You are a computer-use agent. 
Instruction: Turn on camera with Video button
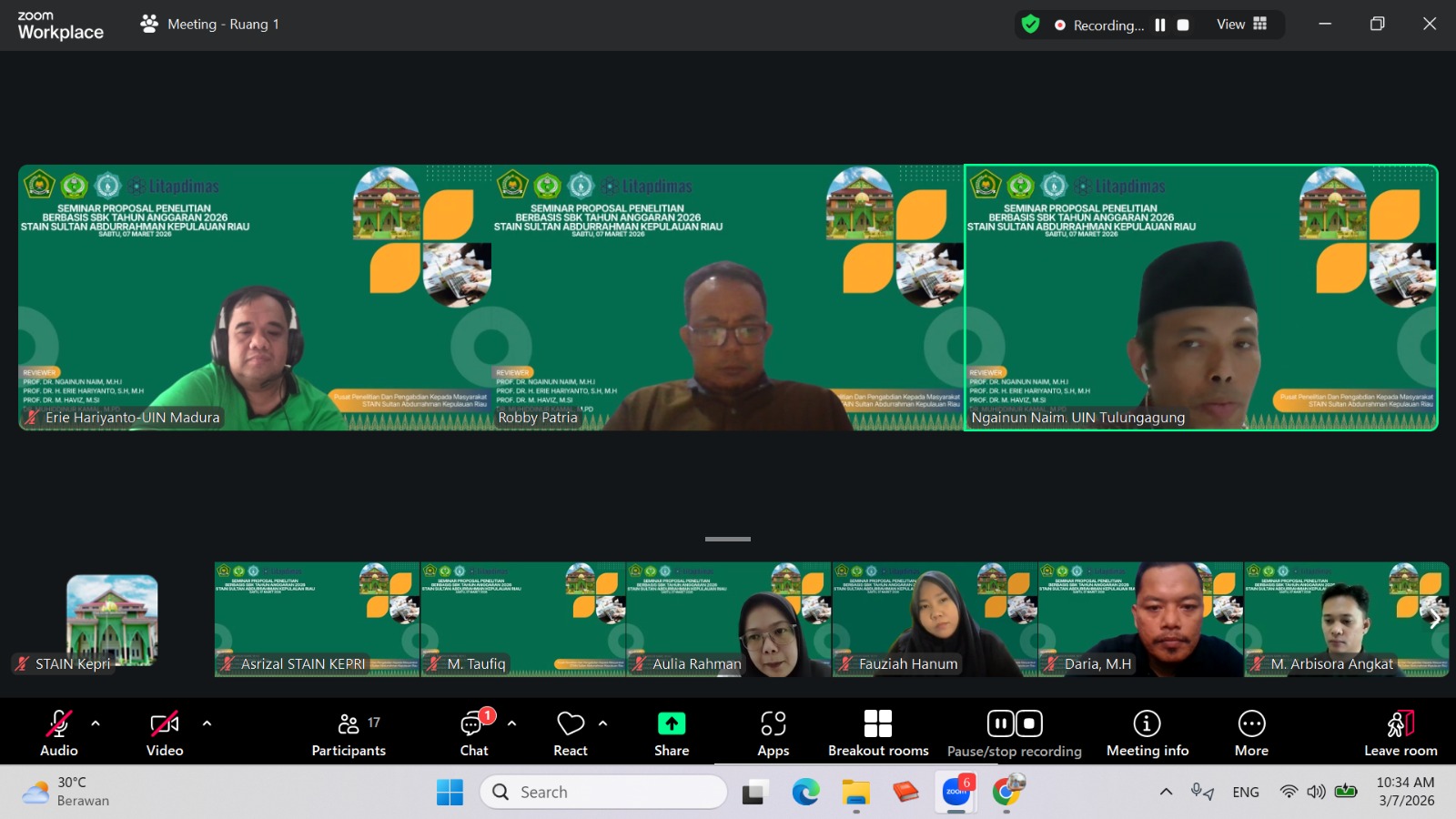click(165, 734)
